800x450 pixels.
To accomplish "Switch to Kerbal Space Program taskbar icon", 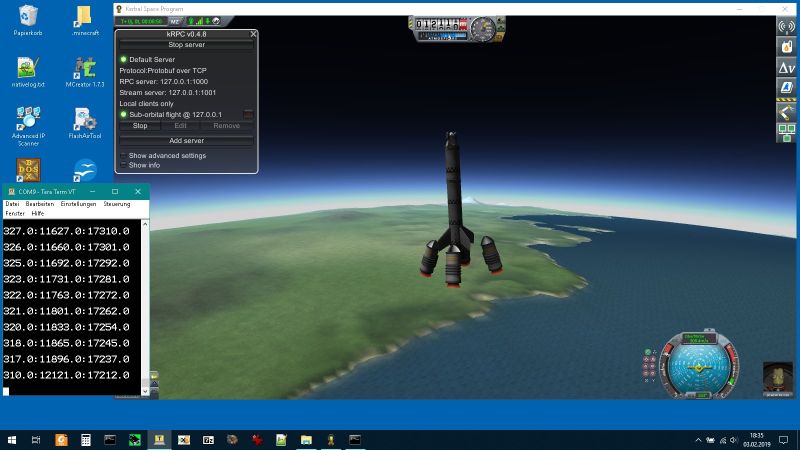I will [331, 440].
